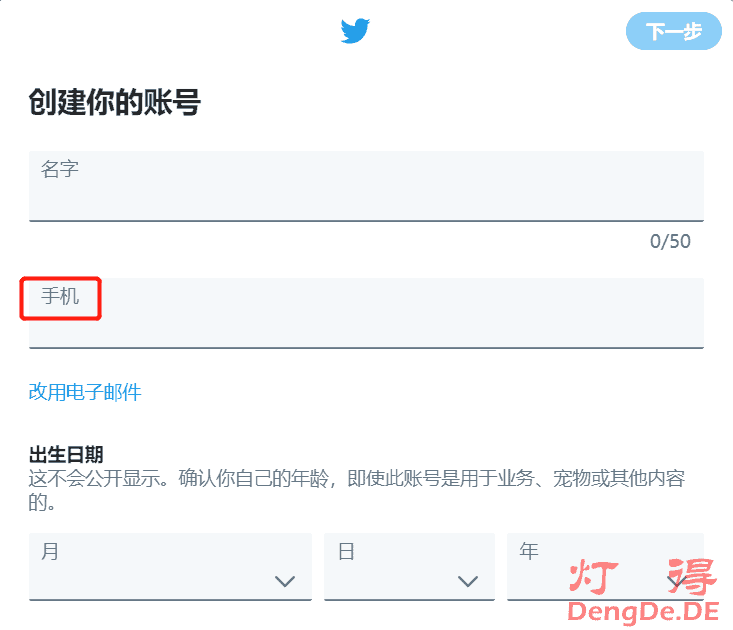Click the red 得 watermark character

coord(692,576)
